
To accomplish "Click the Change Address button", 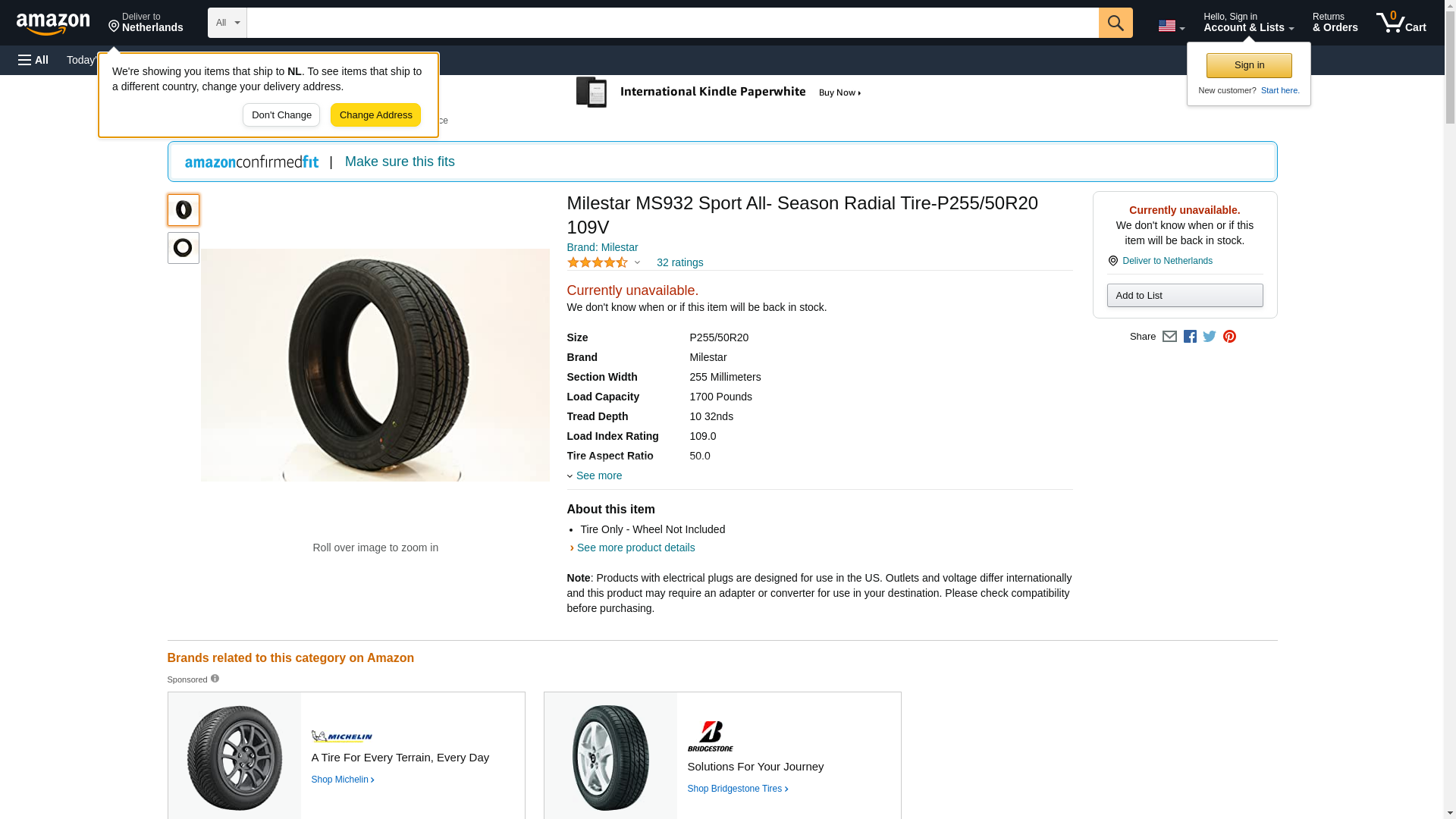I will click(x=375, y=115).
